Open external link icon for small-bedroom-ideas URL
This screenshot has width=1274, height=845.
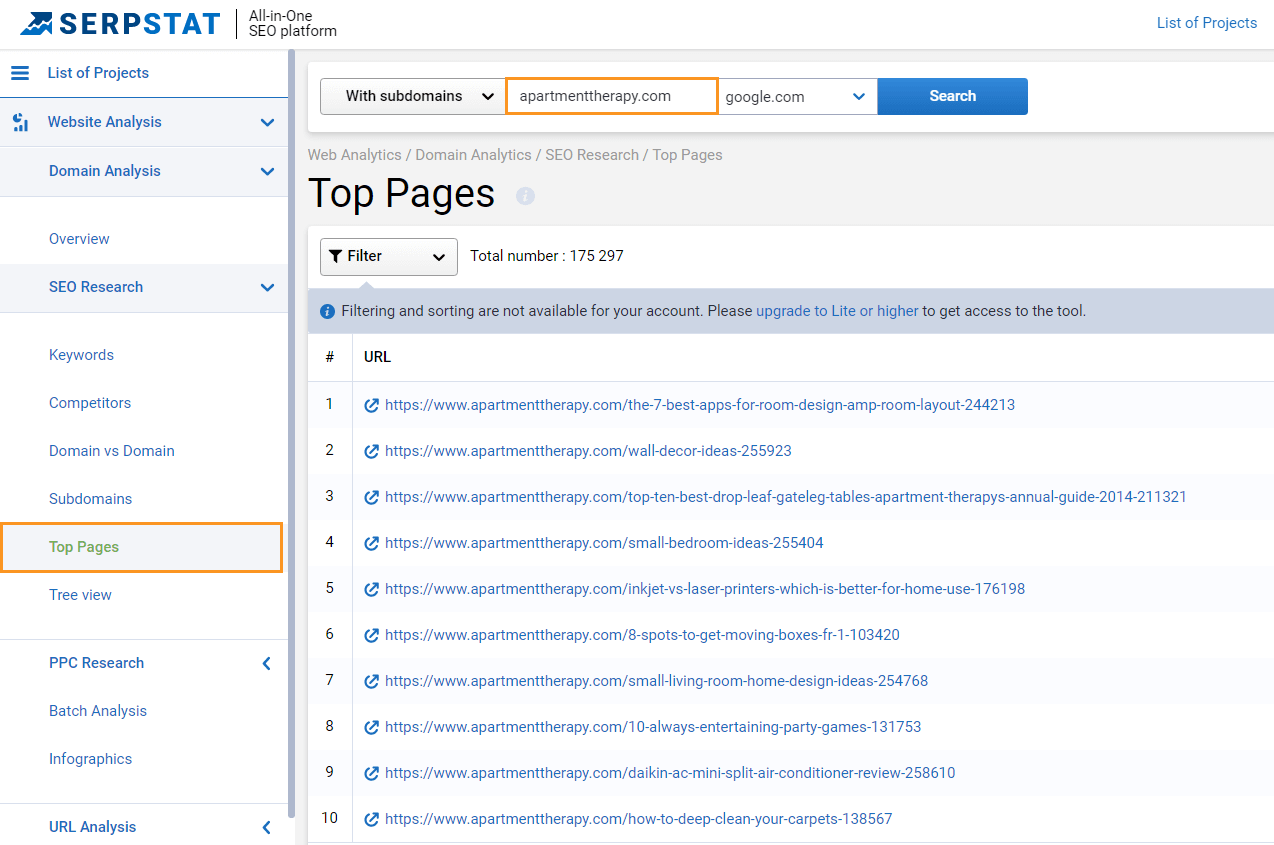pyautogui.click(x=372, y=543)
